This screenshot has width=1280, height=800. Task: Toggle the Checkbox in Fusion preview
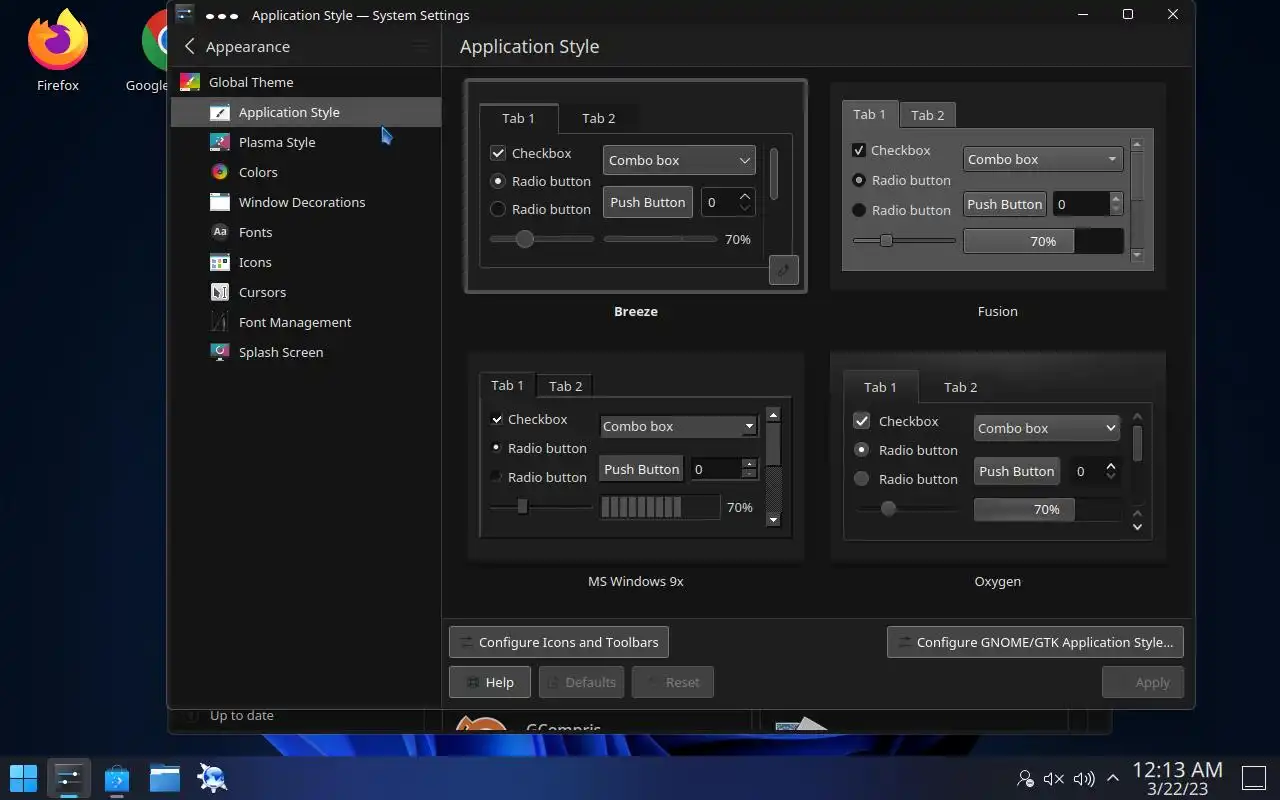(x=858, y=150)
